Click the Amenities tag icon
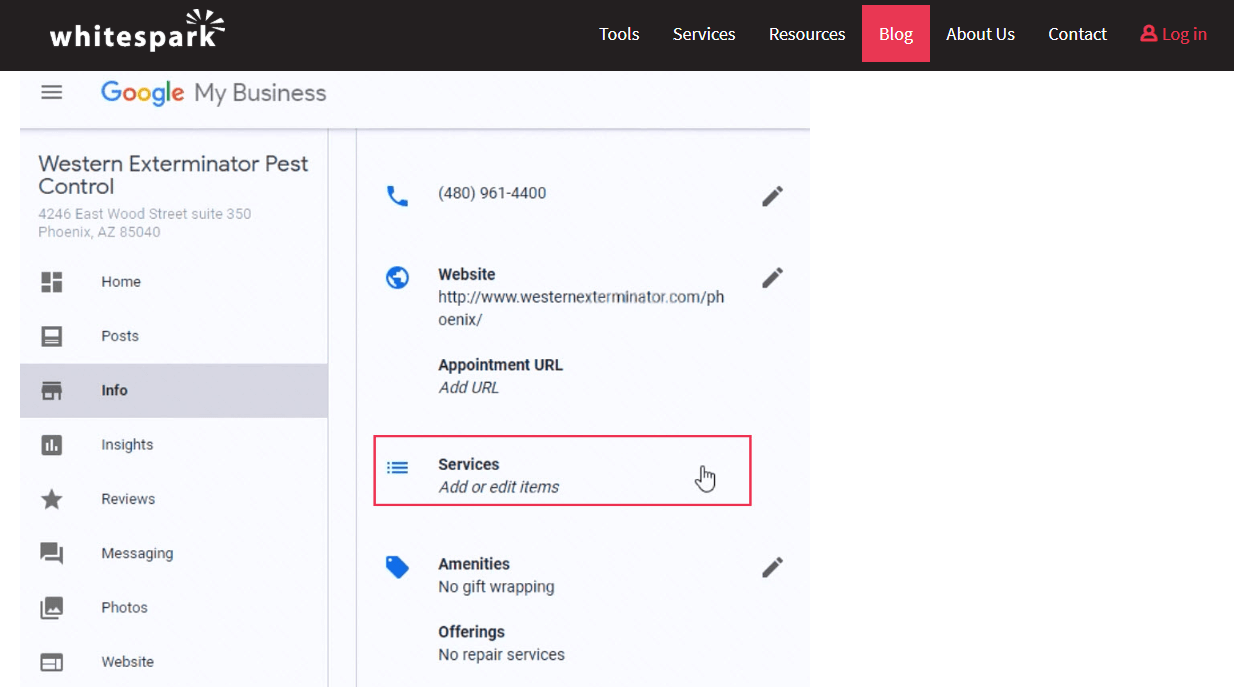This screenshot has height=687, width=1234. [x=397, y=567]
